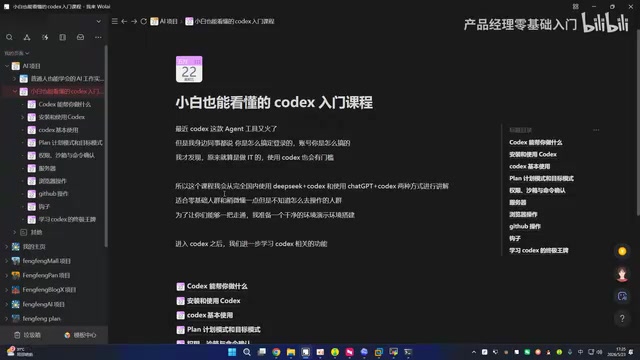
Task: Click AI项目 breadcrumb in top bar
Action: click(164, 21)
